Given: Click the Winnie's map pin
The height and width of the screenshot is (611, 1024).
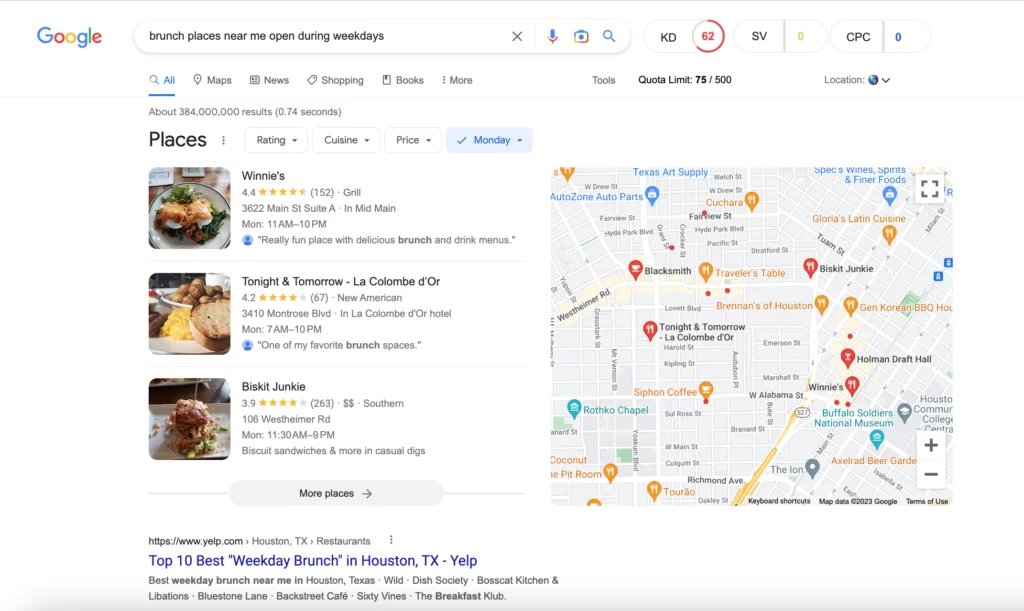Looking at the screenshot, I should coord(852,386).
